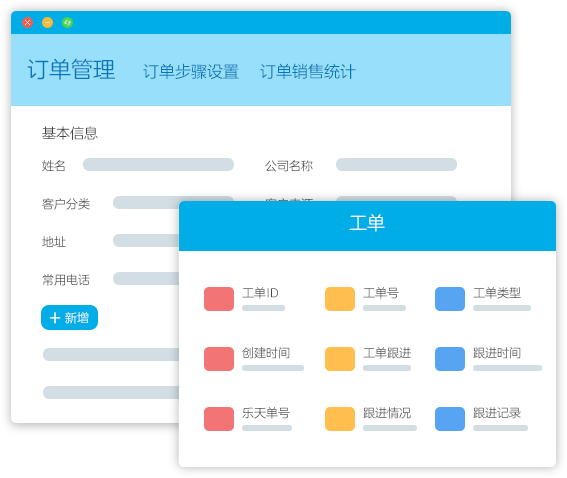Screen dimensions: 567x478
Task: Open the red 乐天单号 icon
Action: tap(219, 419)
